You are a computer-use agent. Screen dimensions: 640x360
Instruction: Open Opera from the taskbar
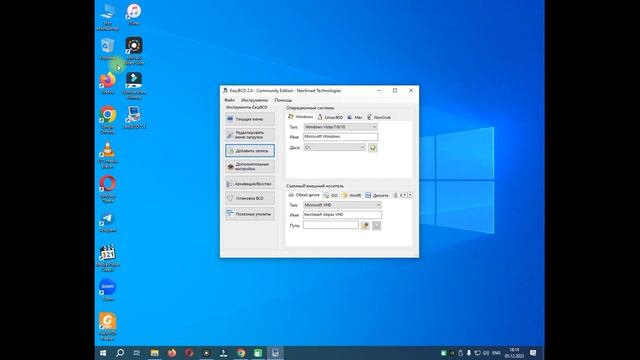tap(189, 353)
